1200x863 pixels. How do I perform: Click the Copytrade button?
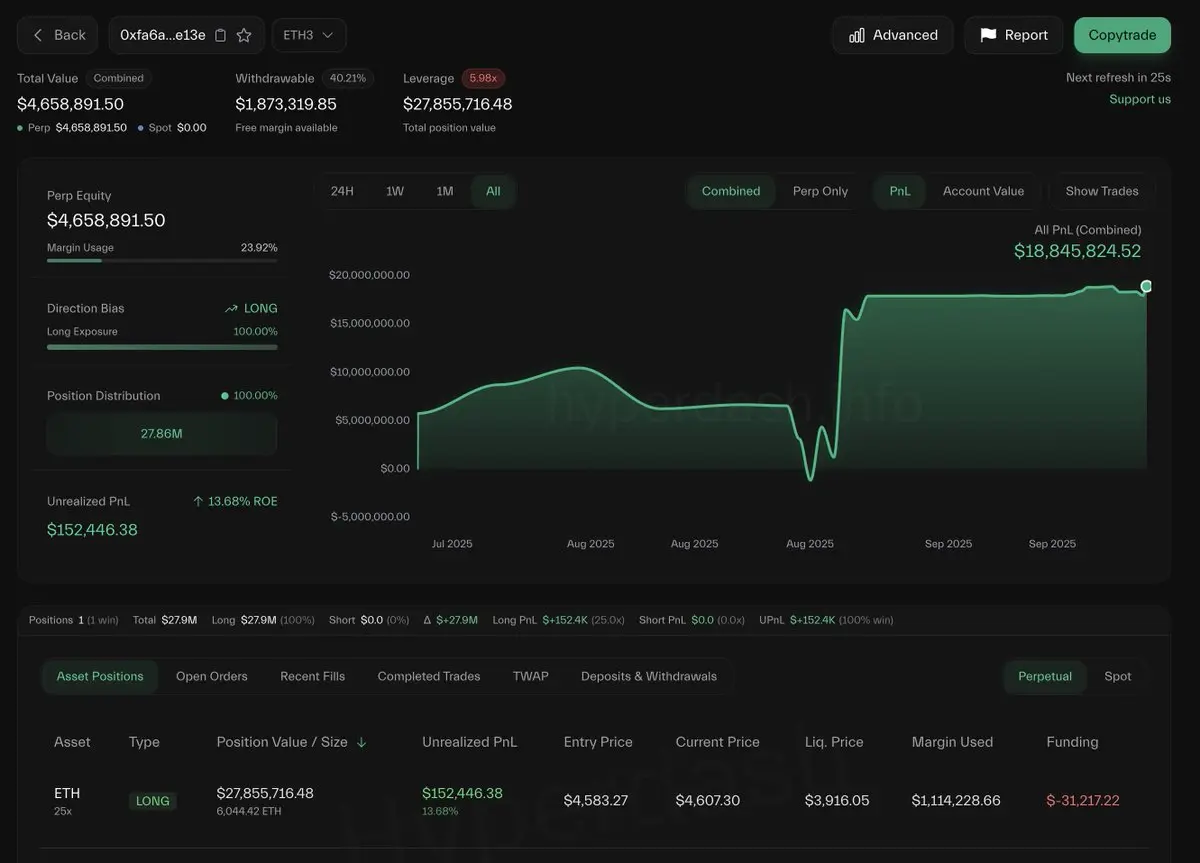(1122, 35)
